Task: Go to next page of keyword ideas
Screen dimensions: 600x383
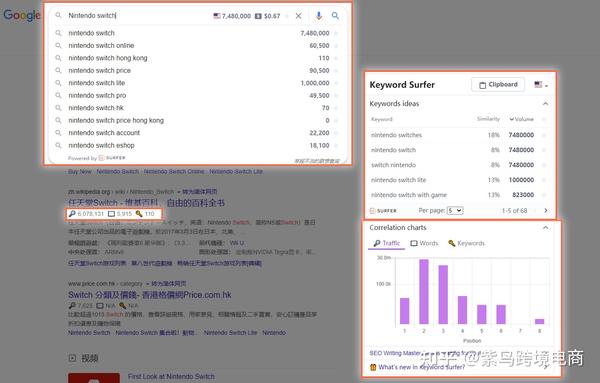Action: (546, 210)
